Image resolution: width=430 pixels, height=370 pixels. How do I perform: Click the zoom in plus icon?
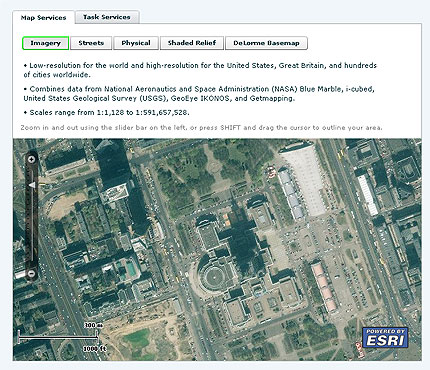pos(31,159)
